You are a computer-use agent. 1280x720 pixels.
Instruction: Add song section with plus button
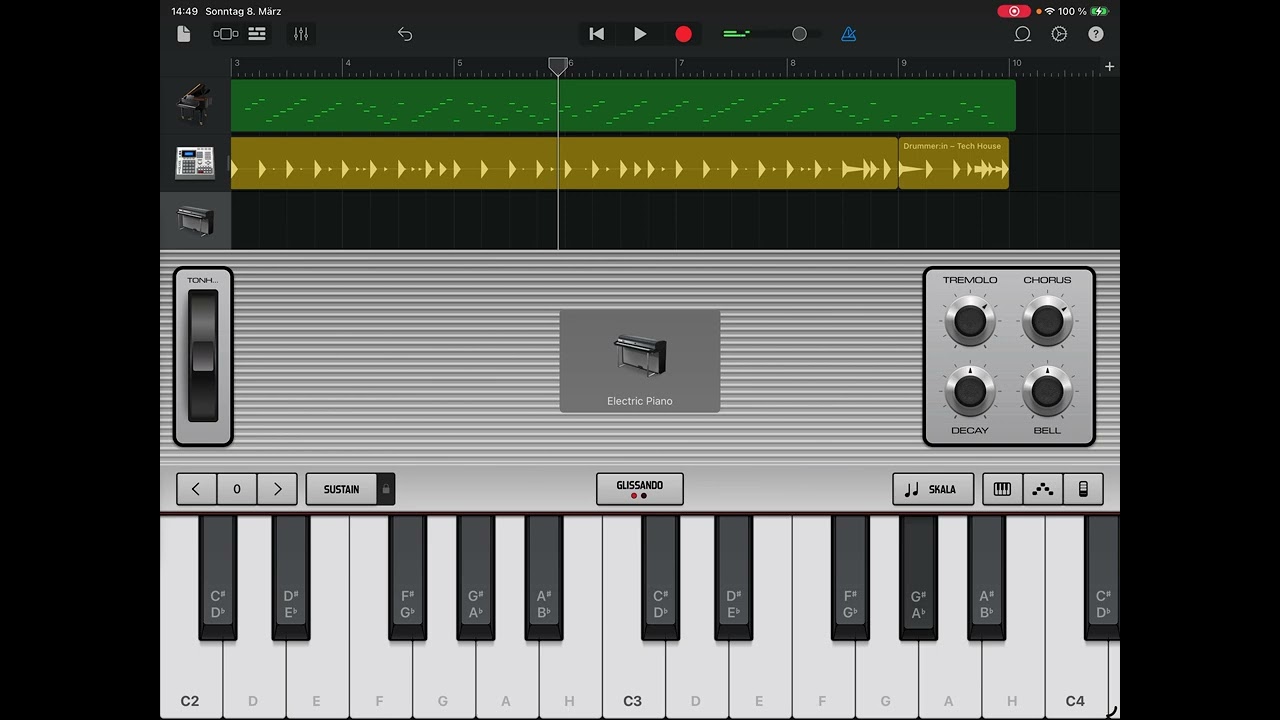click(1109, 67)
